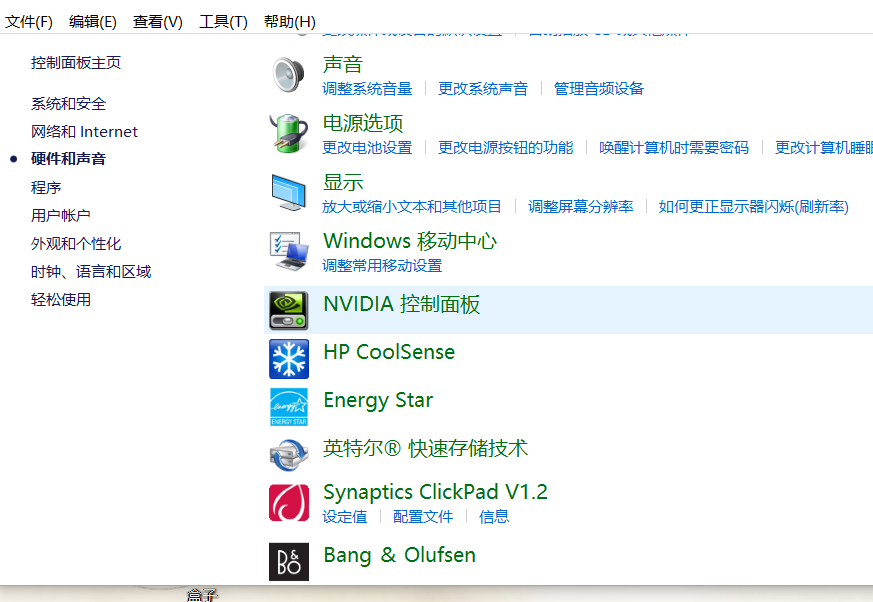This screenshot has height=602, width=873.
Task: Open the 编辑(E) menu
Action: [92, 22]
